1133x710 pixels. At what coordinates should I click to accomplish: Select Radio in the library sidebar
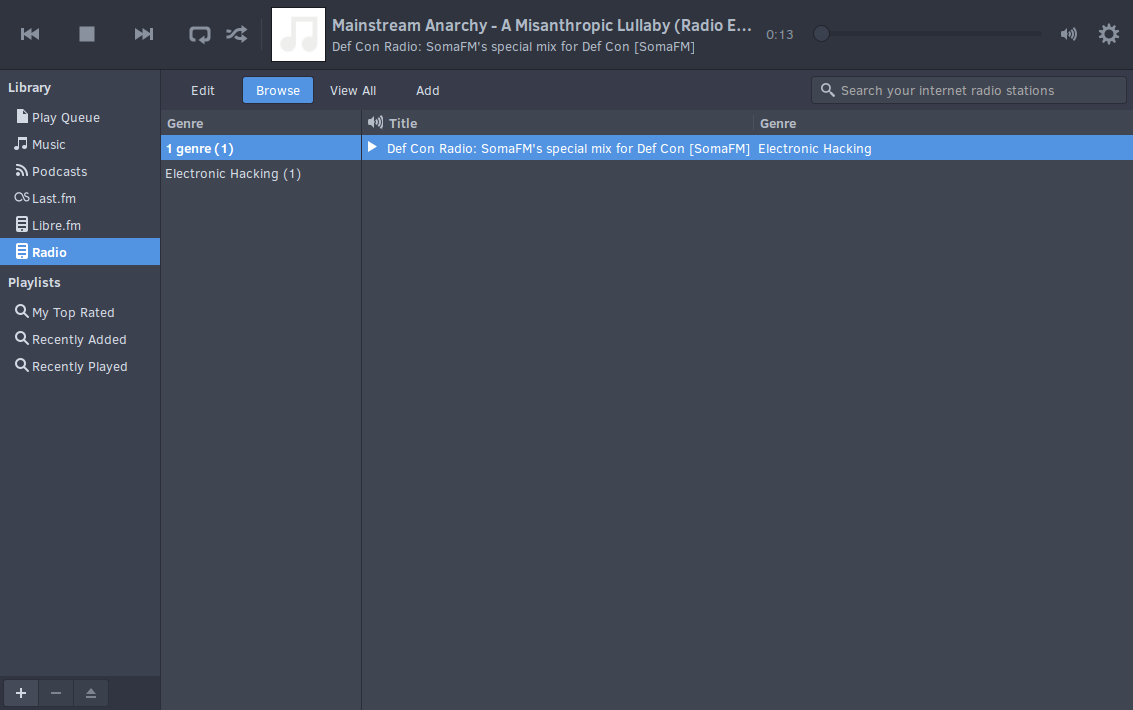[x=79, y=252]
